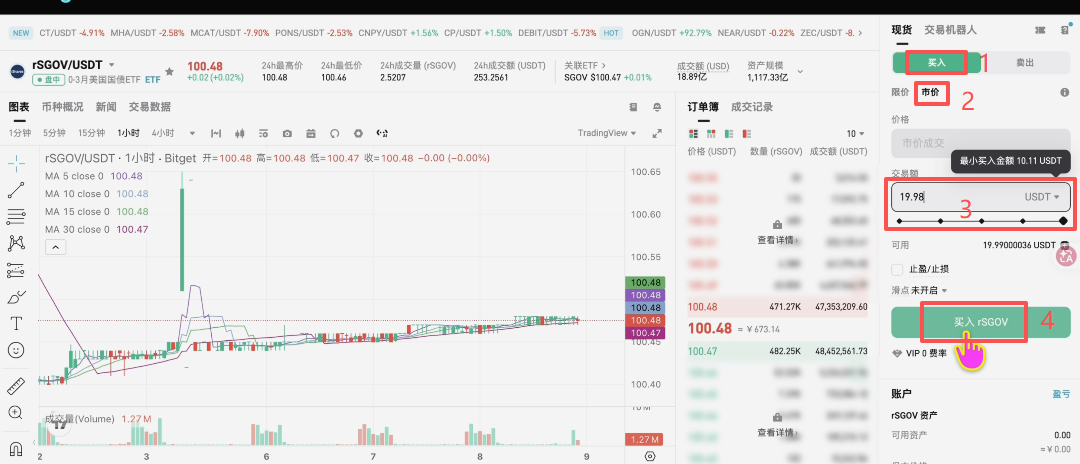Screen dimensions: 1080x464
Task: Open the date range calendar icon
Action: (311, 133)
